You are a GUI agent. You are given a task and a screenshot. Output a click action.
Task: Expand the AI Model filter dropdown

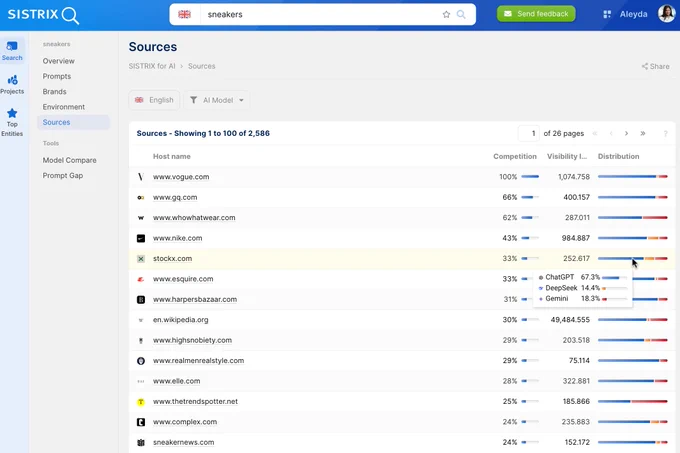[x=217, y=100]
